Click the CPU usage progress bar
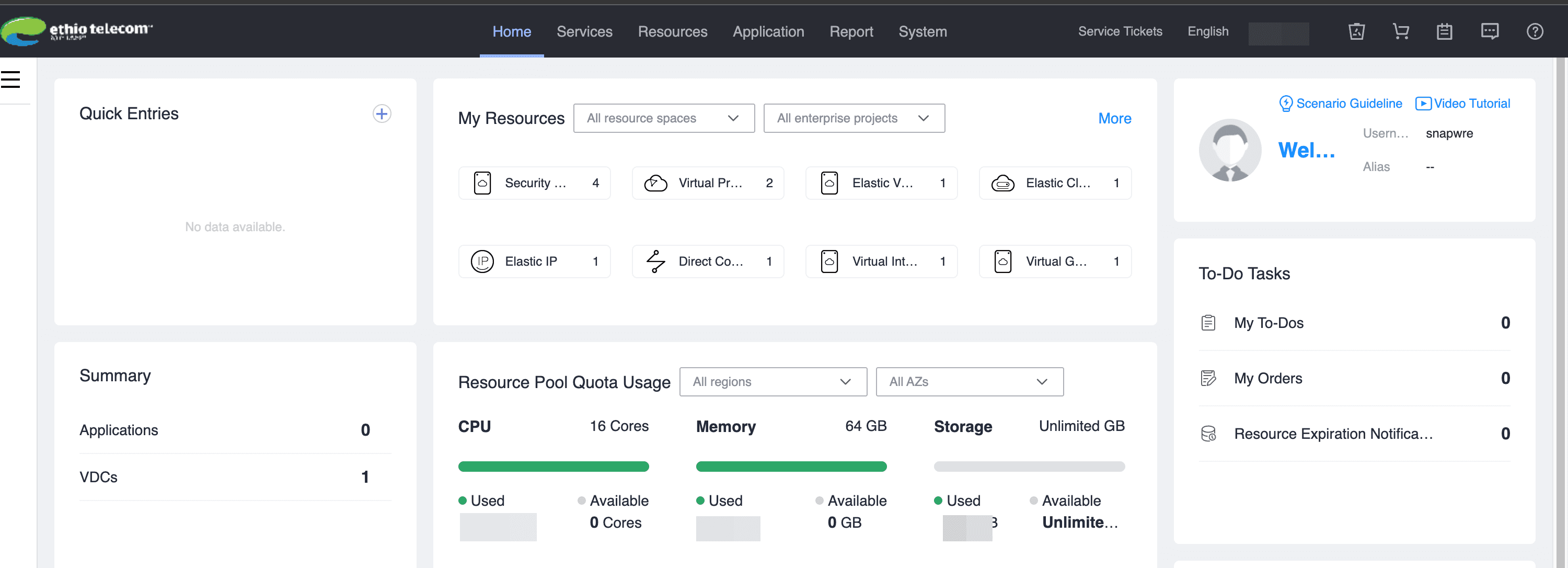The width and height of the screenshot is (1568, 568). coord(554,467)
